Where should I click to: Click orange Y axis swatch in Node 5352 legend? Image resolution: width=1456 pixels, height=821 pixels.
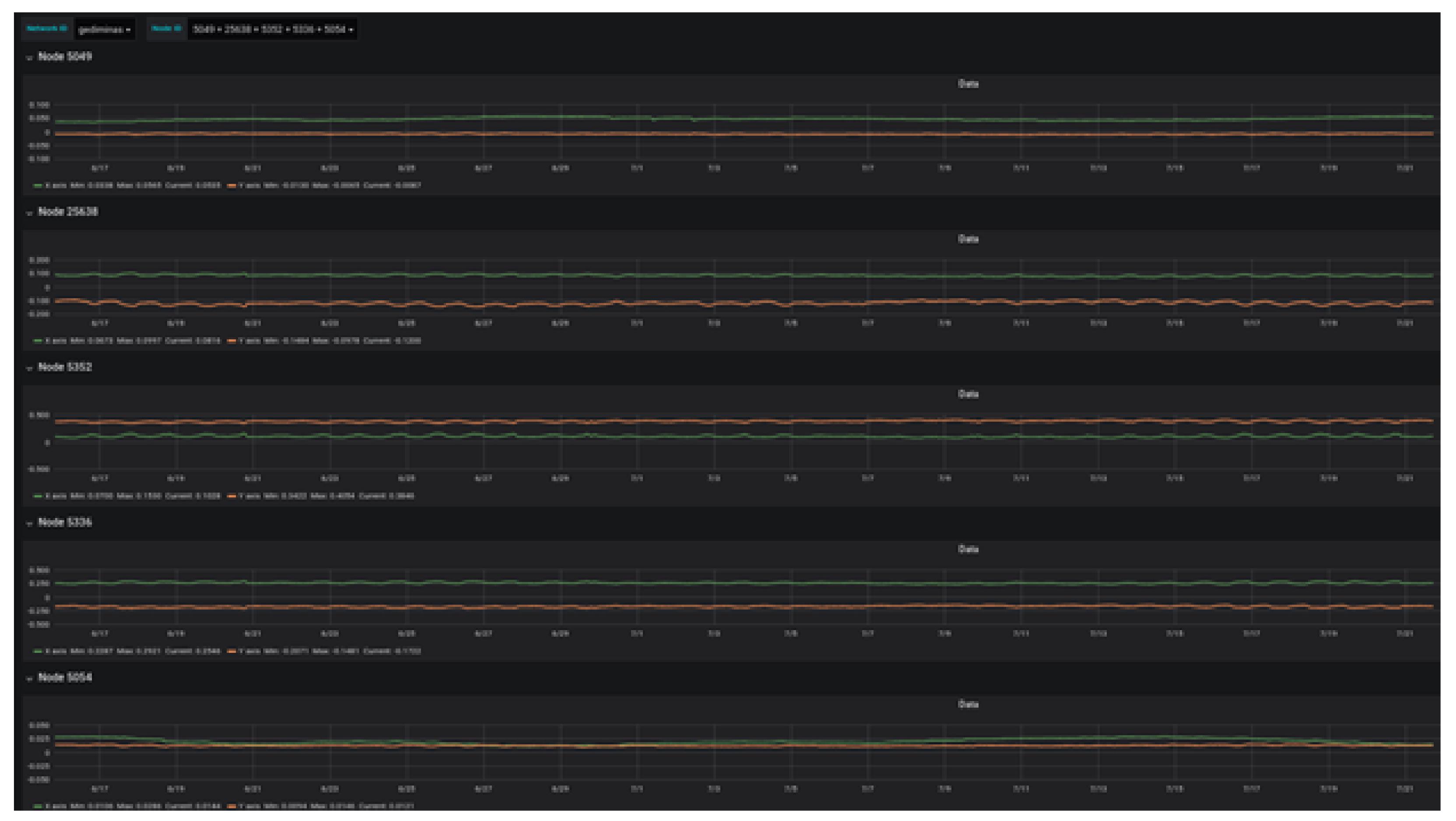[x=231, y=496]
